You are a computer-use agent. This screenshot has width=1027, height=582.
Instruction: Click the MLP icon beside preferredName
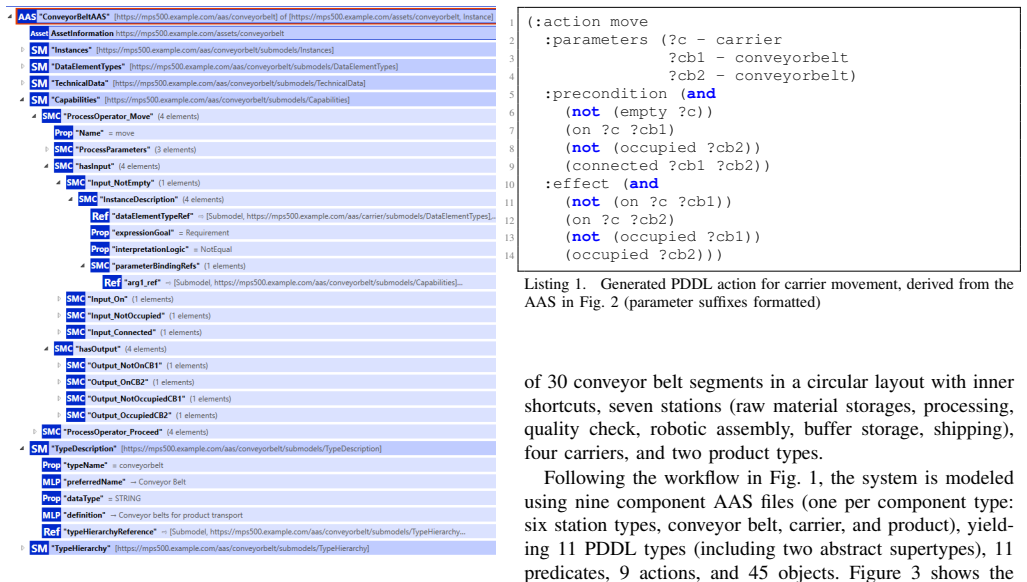coord(51,482)
